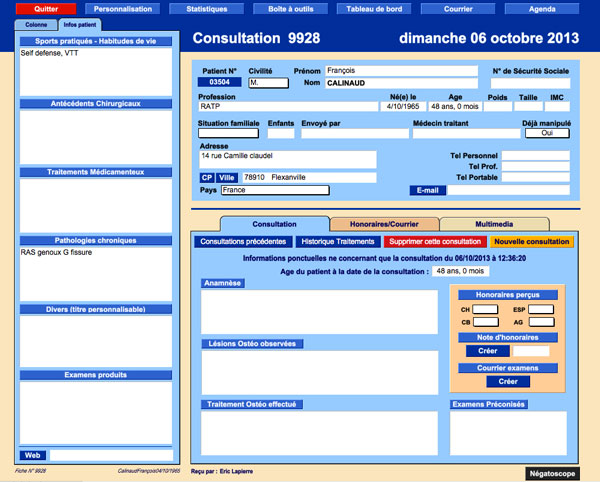
Task: Open the Agenda
Action: pyautogui.click(x=541, y=8)
